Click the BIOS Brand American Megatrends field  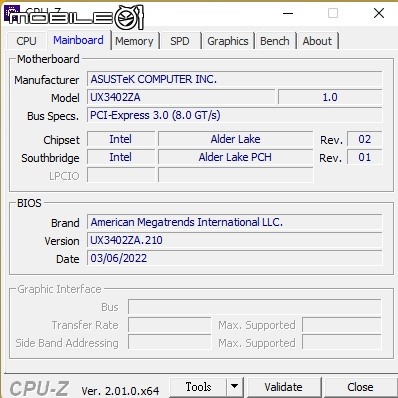click(235, 222)
